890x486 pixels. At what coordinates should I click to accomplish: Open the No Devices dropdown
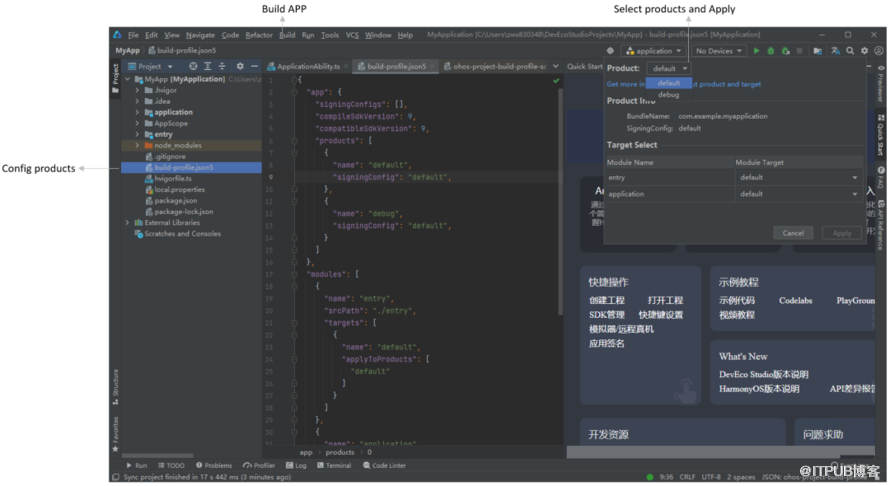click(x=719, y=51)
